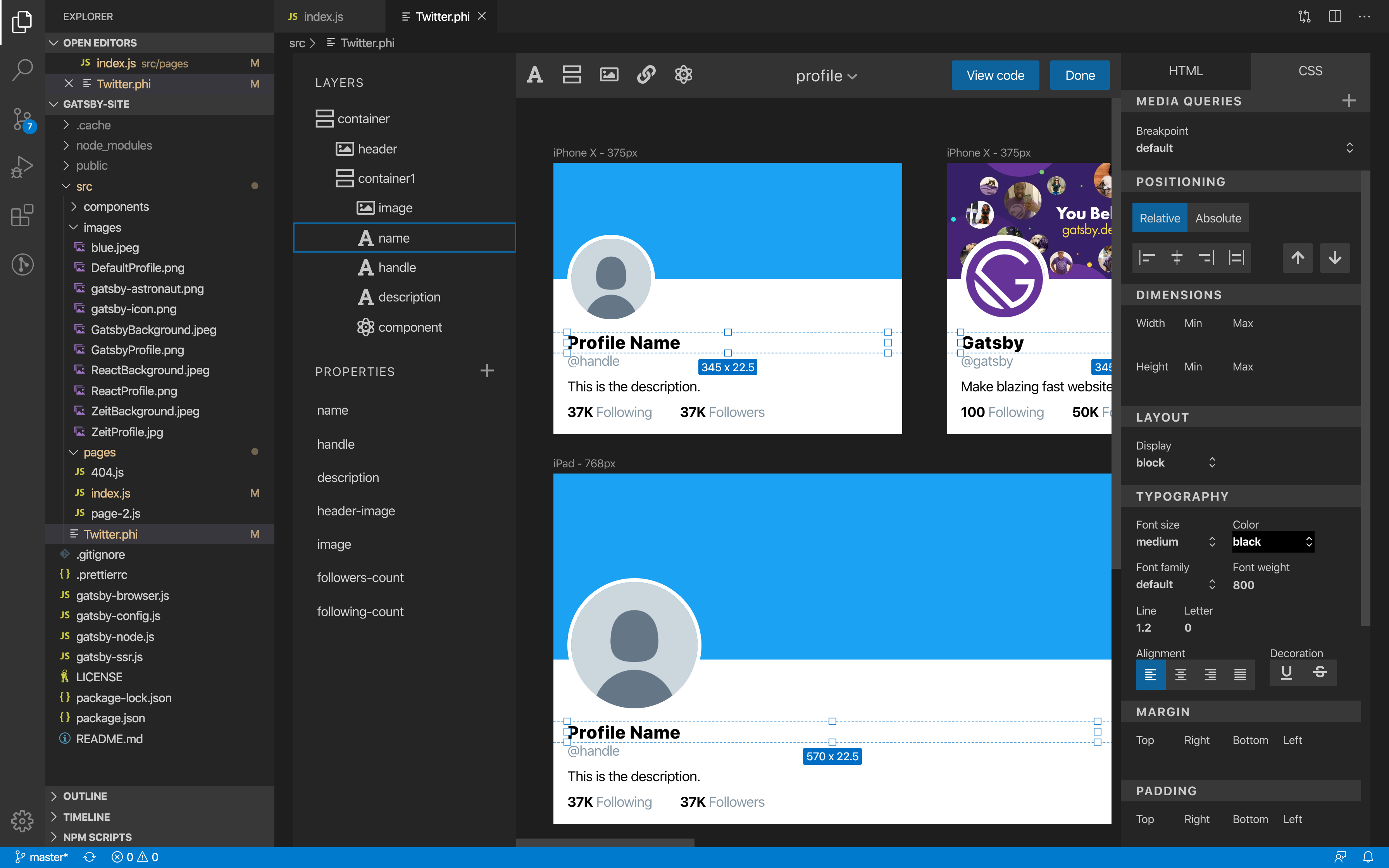Set text alignment to left
The height and width of the screenshot is (868, 1389).
(x=1150, y=675)
